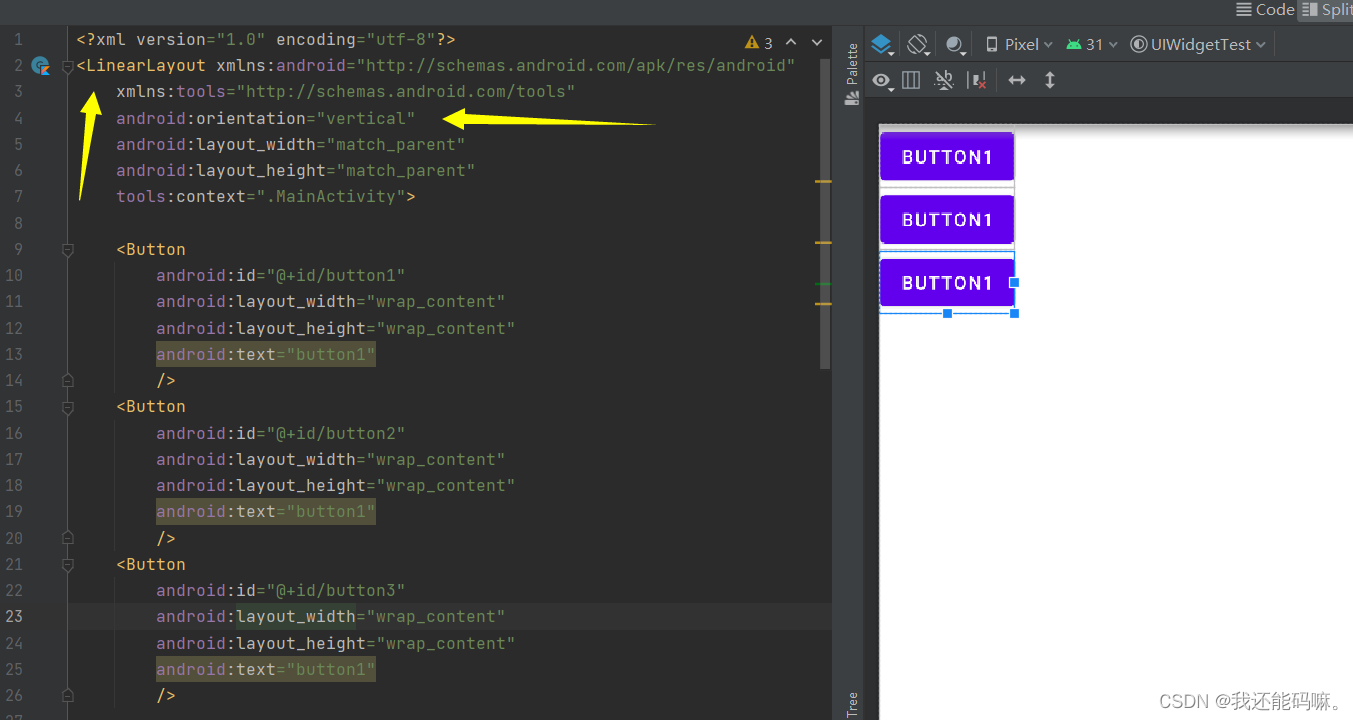This screenshot has width=1353, height=720.
Task: Collapse the Button fold on line 9
Action: (x=68, y=249)
